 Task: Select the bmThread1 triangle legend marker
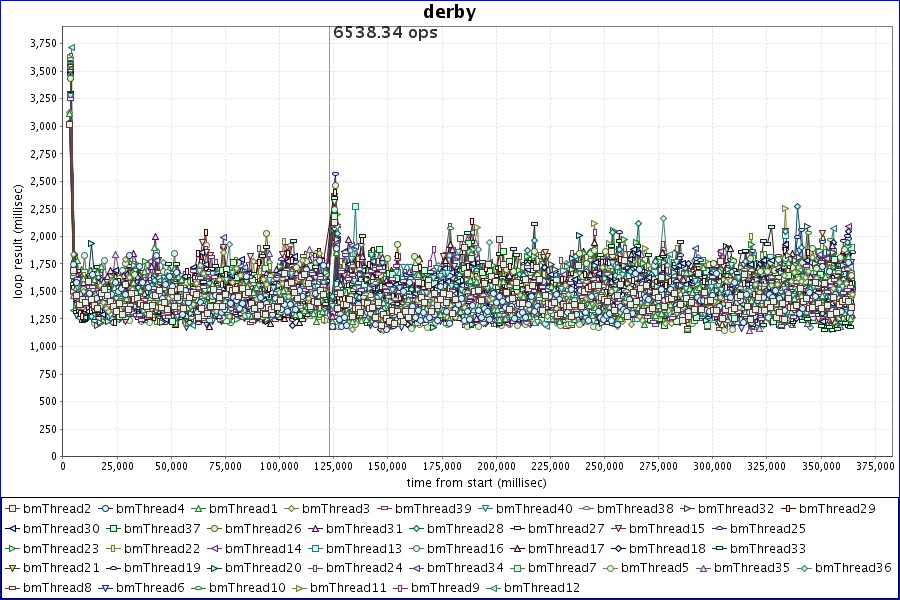(x=199, y=509)
